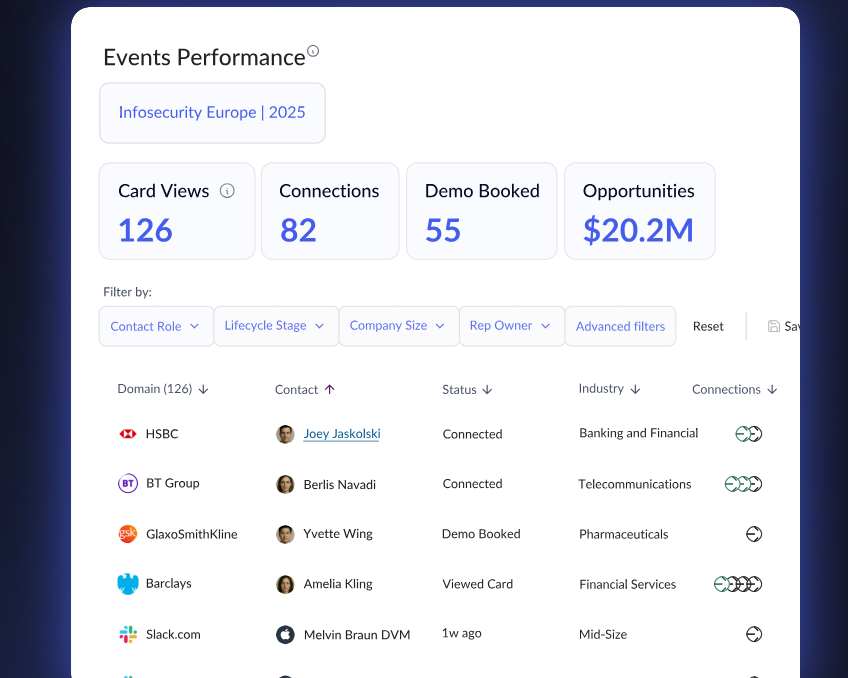Screen dimensions: 848x678
Task: Open the Advanced filters button
Action: 620,326
